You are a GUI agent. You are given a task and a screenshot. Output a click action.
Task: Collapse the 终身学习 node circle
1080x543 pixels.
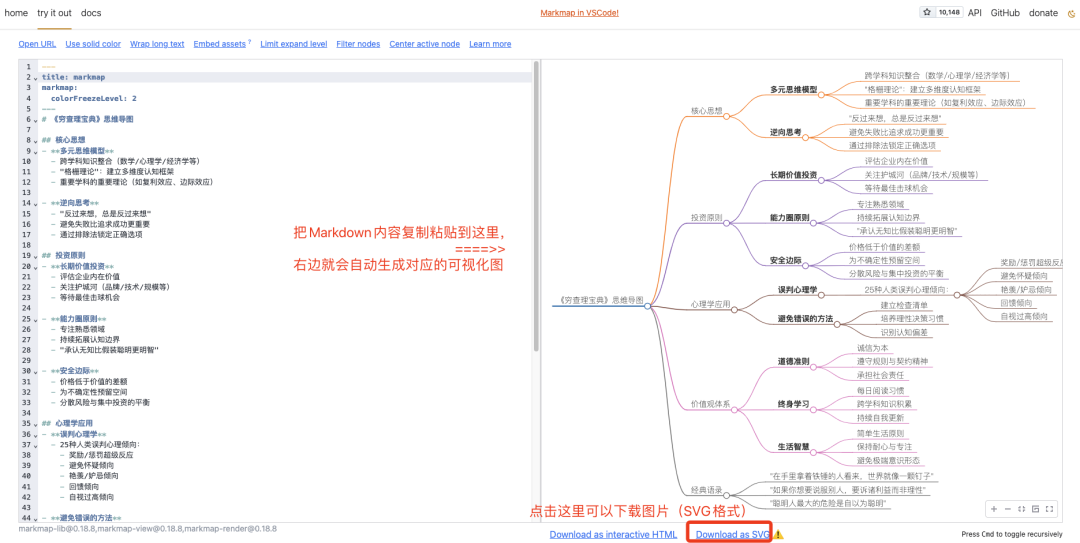click(x=814, y=410)
